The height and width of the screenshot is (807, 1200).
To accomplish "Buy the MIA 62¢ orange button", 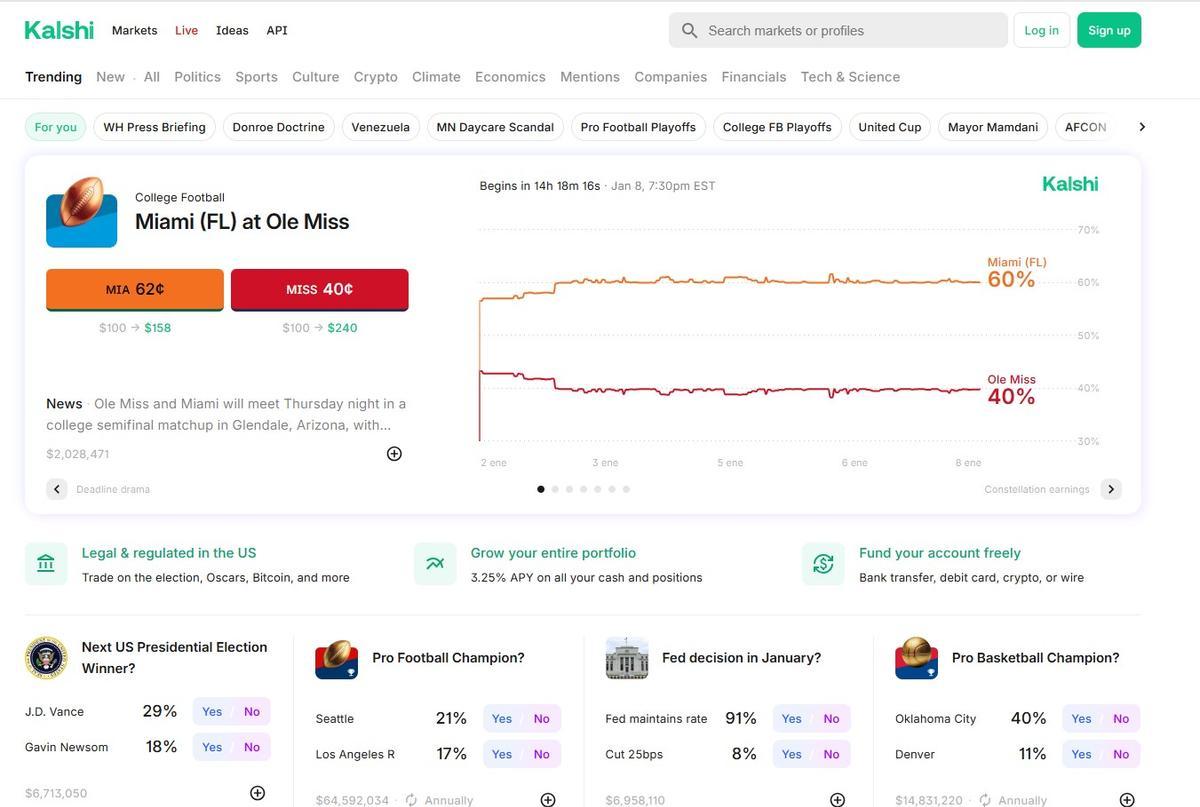I will pos(135,289).
